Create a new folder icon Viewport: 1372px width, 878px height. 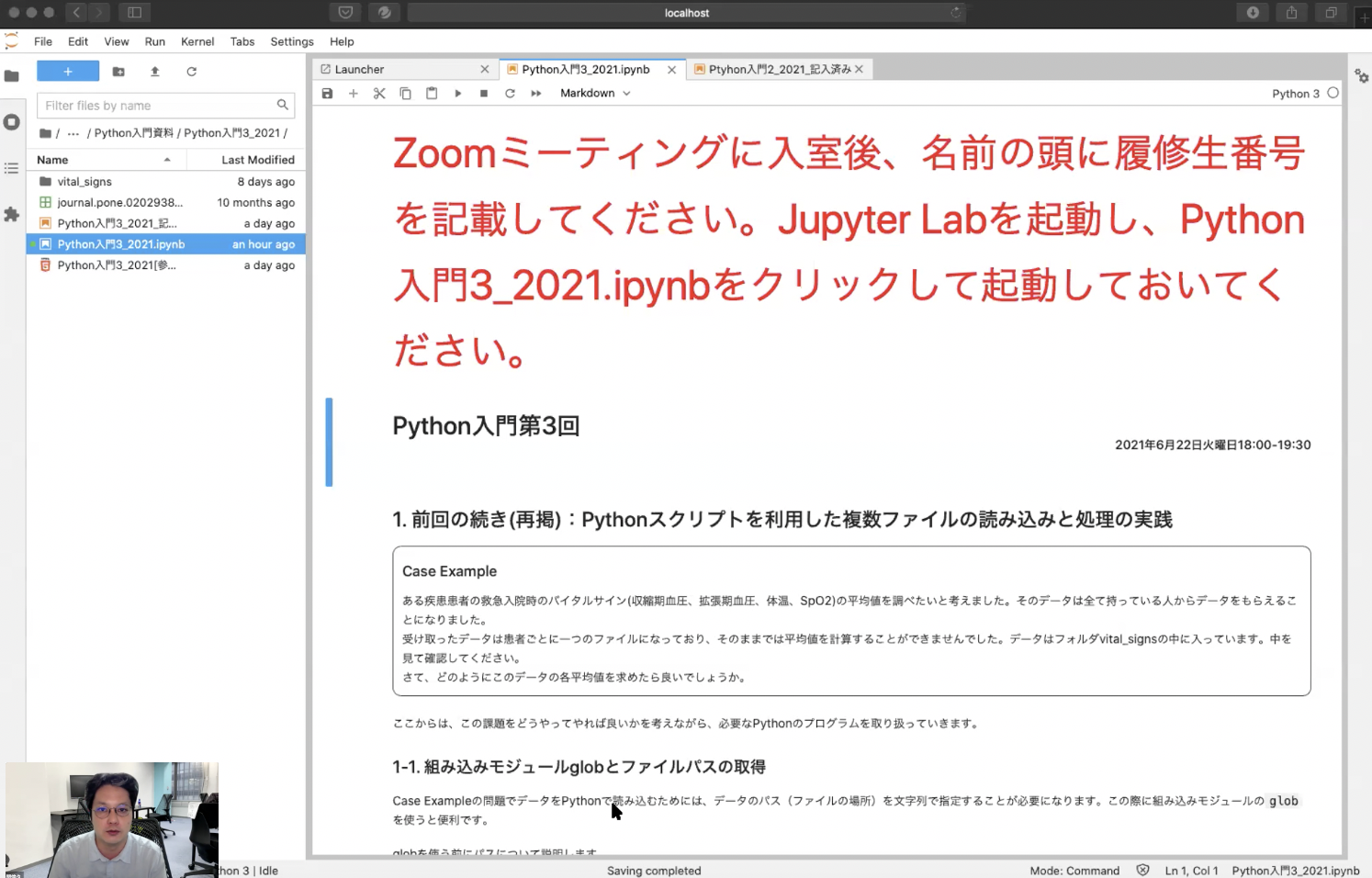pyautogui.click(x=118, y=72)
